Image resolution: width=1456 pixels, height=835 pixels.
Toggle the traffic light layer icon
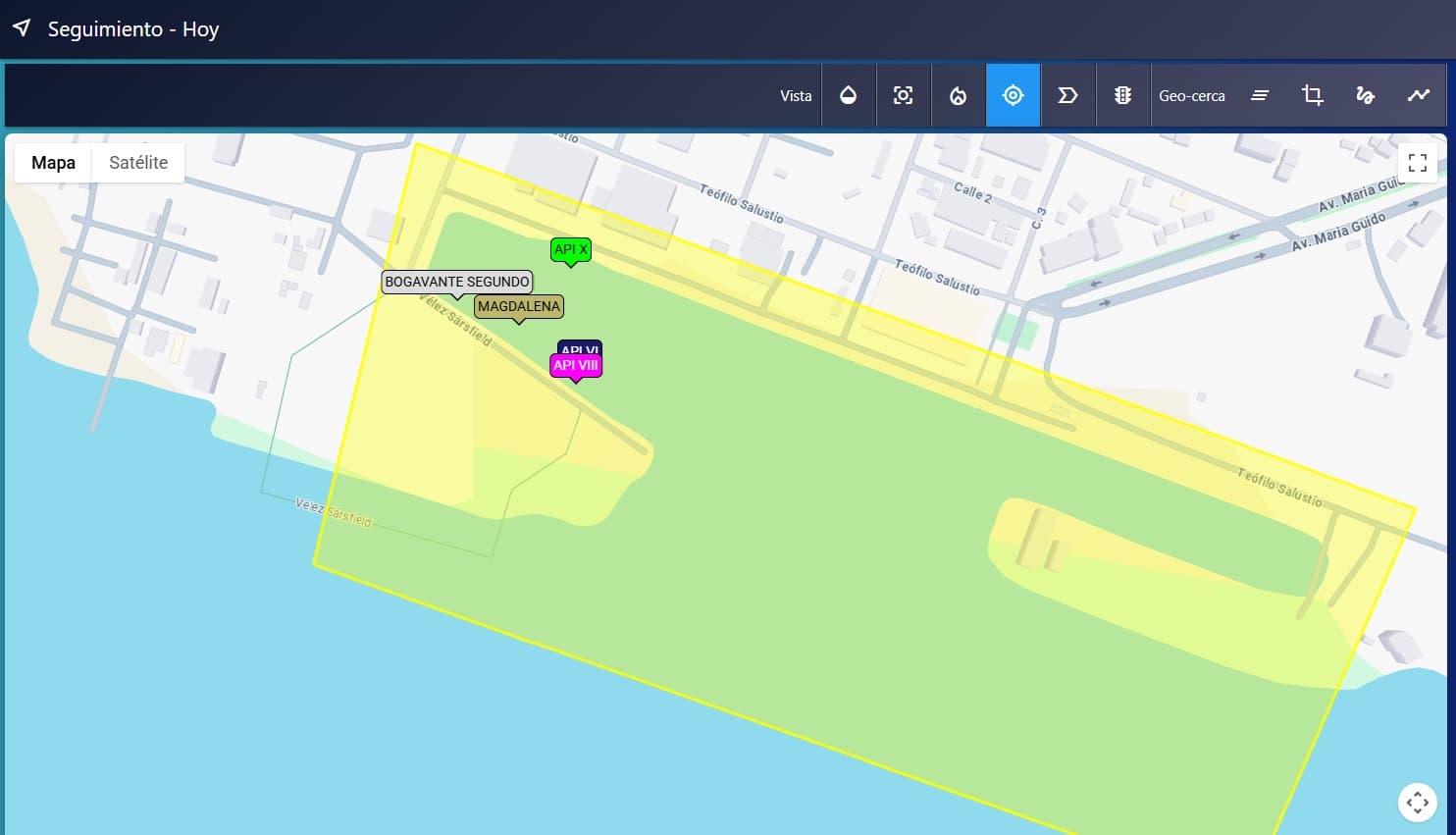point(1123,95)
